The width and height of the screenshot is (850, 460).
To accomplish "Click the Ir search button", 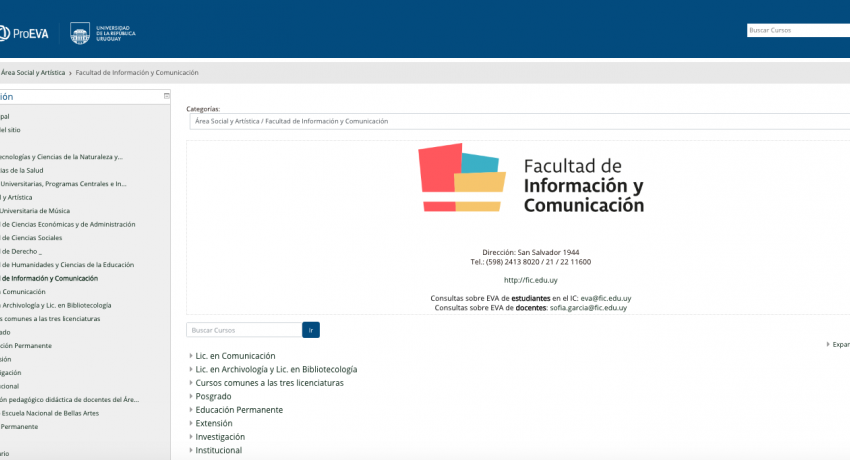I will [x=311, y=330].
